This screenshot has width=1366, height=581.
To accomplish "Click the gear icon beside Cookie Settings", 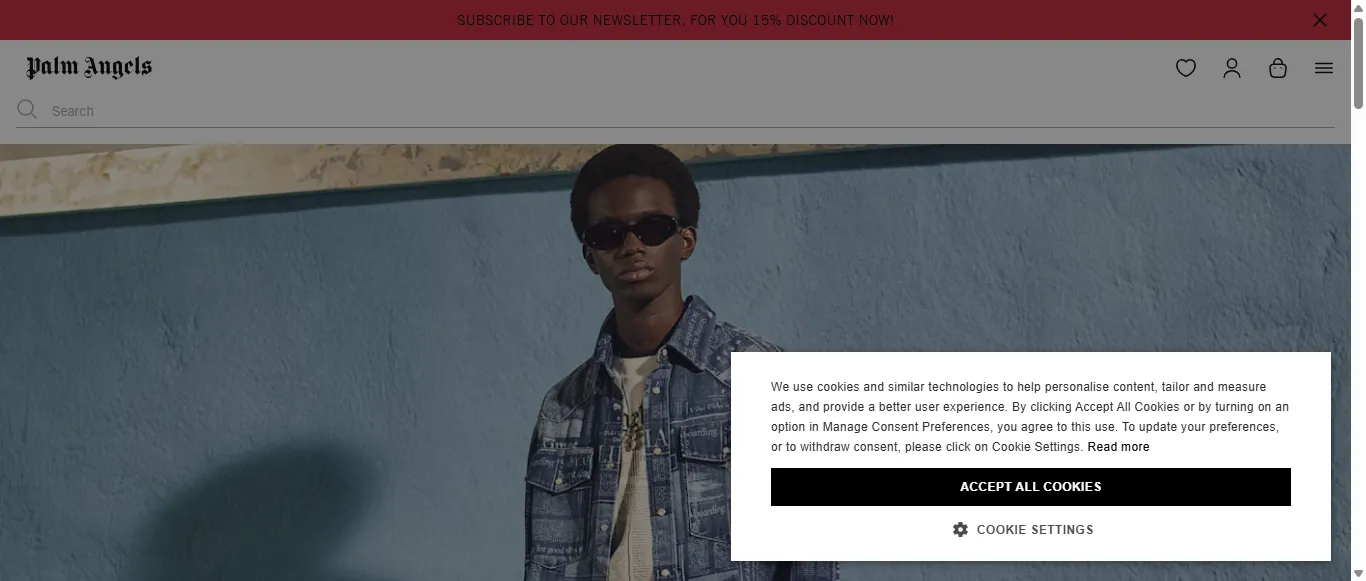I will 960,529.
